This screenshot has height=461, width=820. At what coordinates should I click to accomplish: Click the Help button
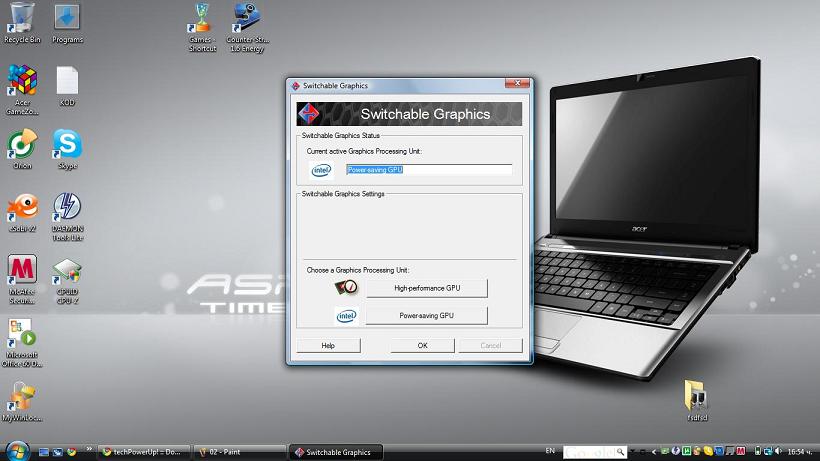point(328,345)
